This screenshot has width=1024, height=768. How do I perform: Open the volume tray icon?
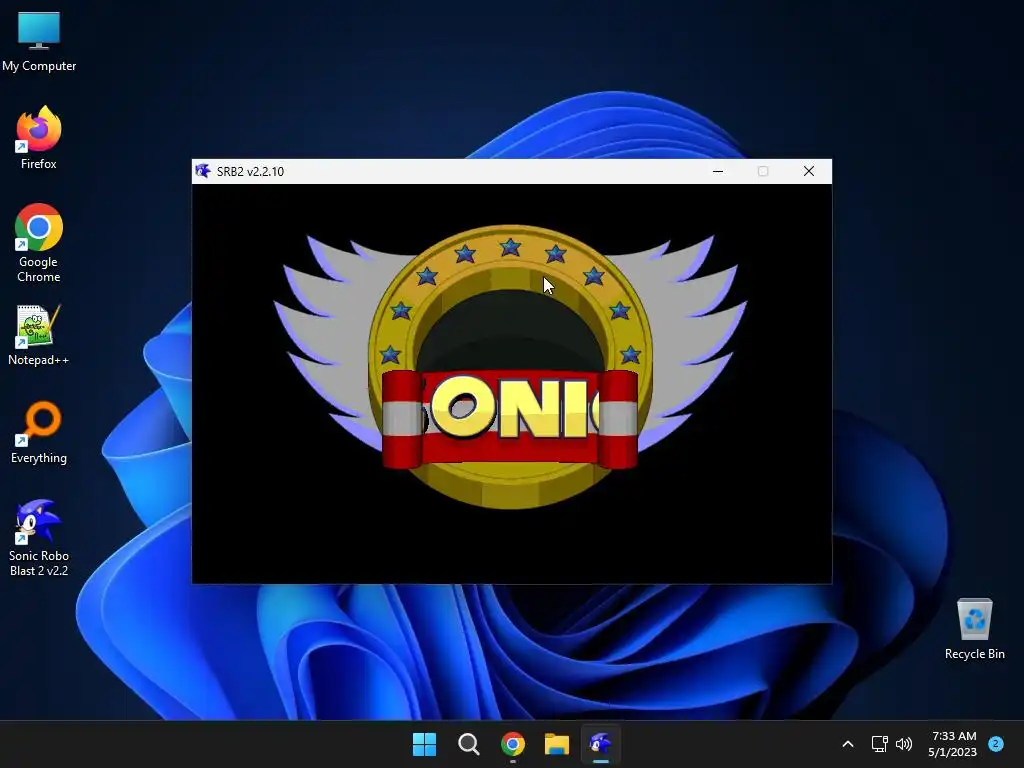(x=904, y=744)
